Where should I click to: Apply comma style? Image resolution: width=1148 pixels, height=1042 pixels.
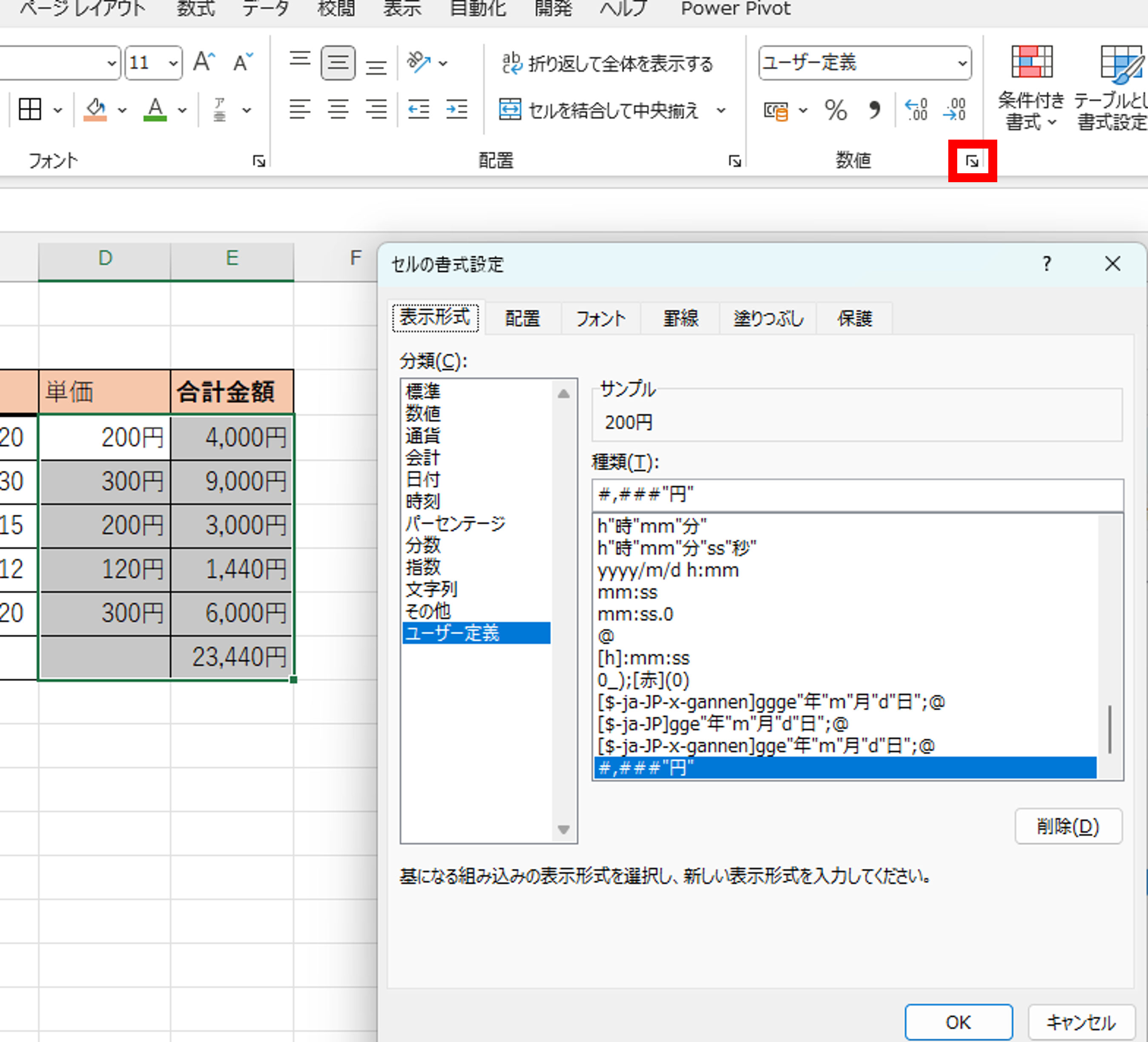(x=874, y=110)
